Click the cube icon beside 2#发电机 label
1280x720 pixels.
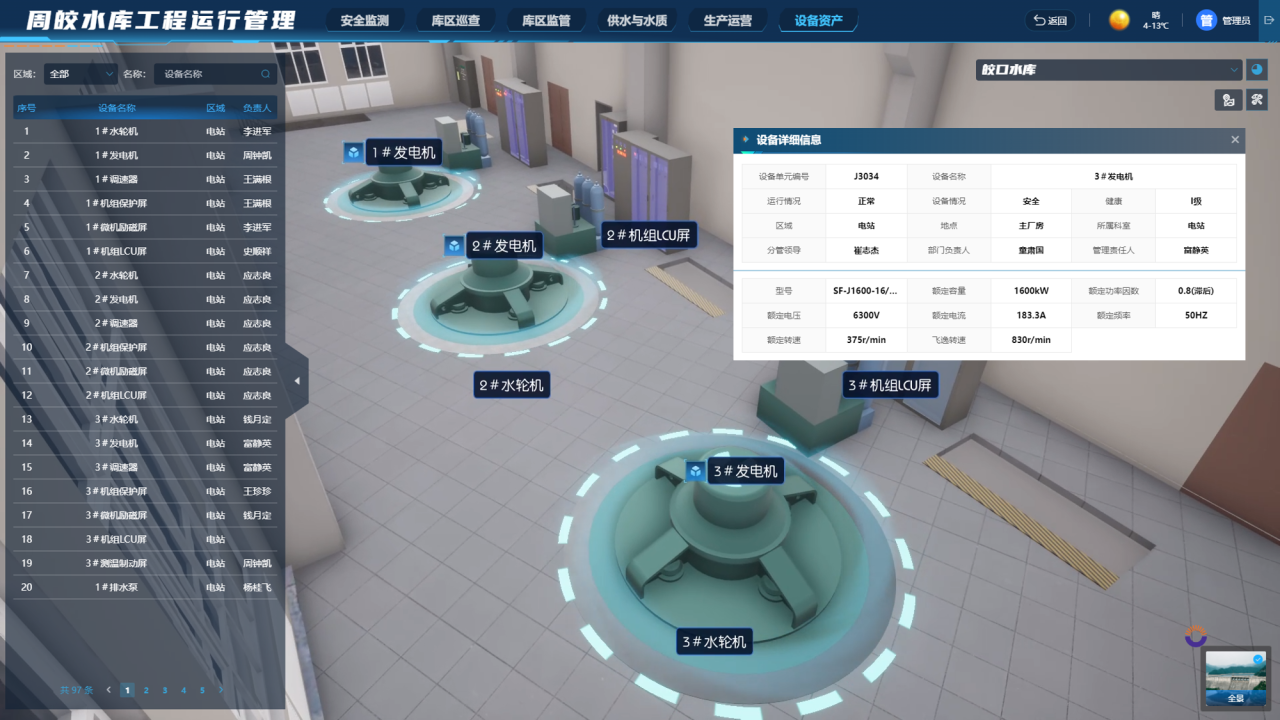[x=454, y=246]
